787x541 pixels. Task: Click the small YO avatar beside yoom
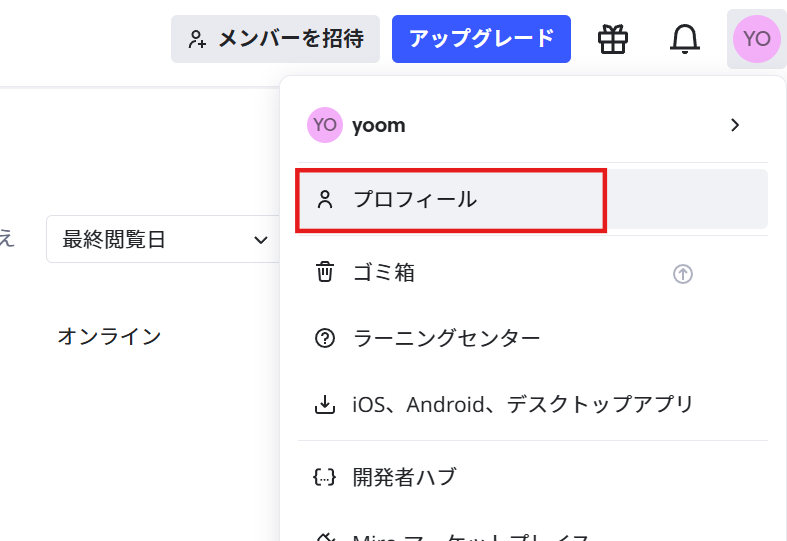pos(324,125)
